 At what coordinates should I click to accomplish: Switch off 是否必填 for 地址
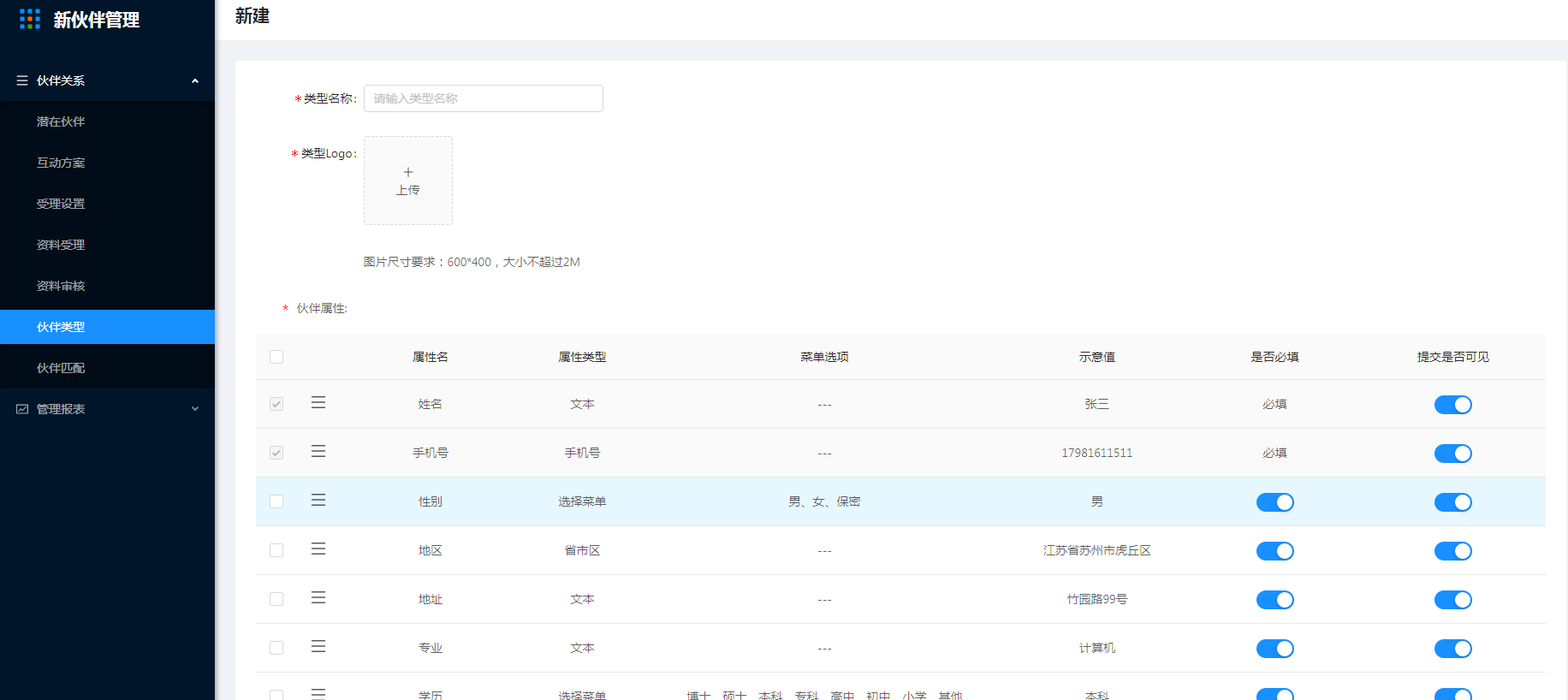pos(1274,600)
